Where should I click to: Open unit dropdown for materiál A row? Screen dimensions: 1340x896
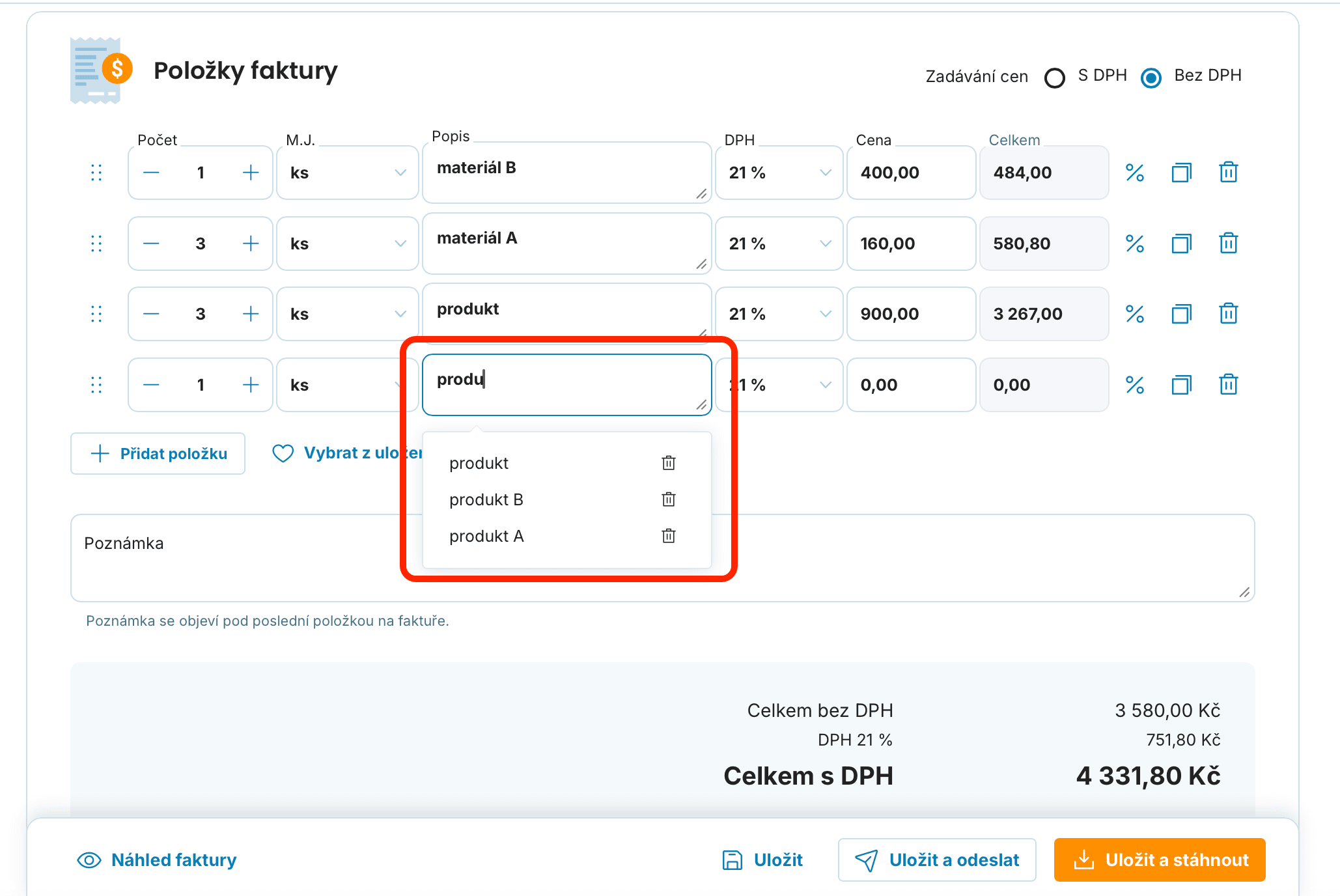(x=348, y=244)
